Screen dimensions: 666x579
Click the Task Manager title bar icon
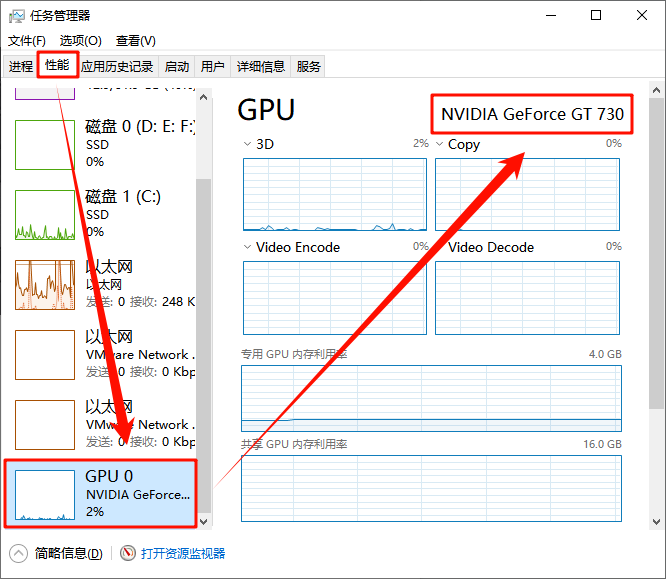point(17,16)
